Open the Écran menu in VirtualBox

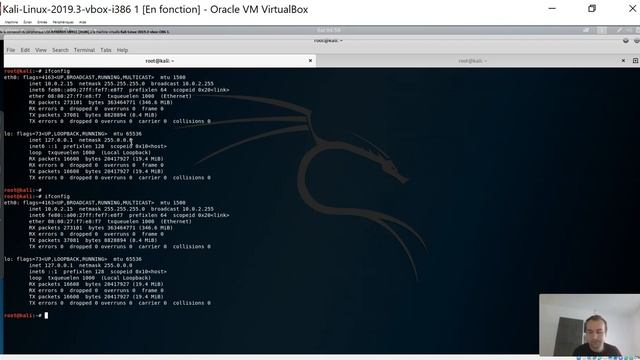(x=27, y=22)
